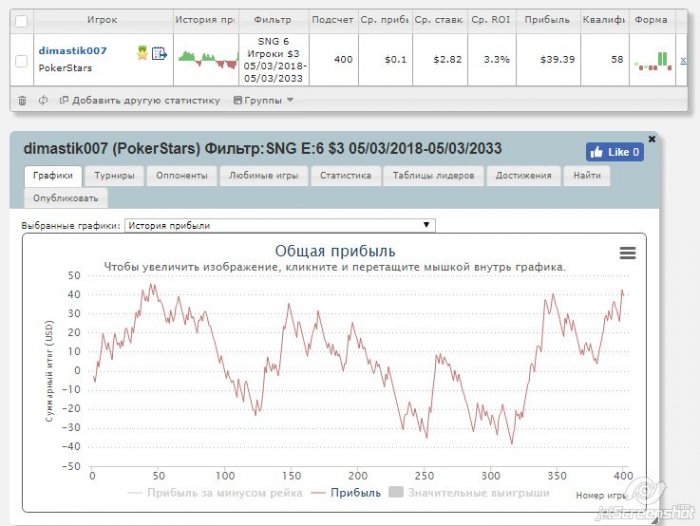This screenshot has width=700, height=526.
Task: Open the chart hamburger menu icon
Action: point(627,253)
